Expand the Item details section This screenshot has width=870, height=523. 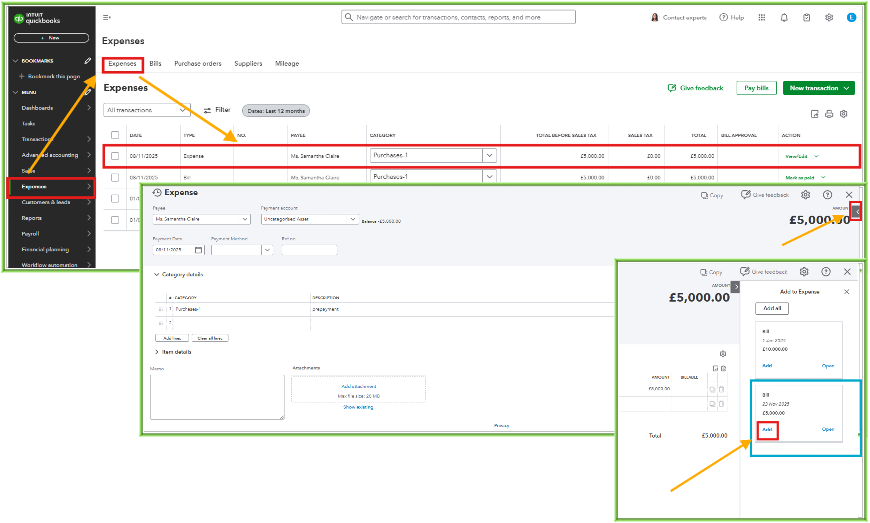(156, 352)
